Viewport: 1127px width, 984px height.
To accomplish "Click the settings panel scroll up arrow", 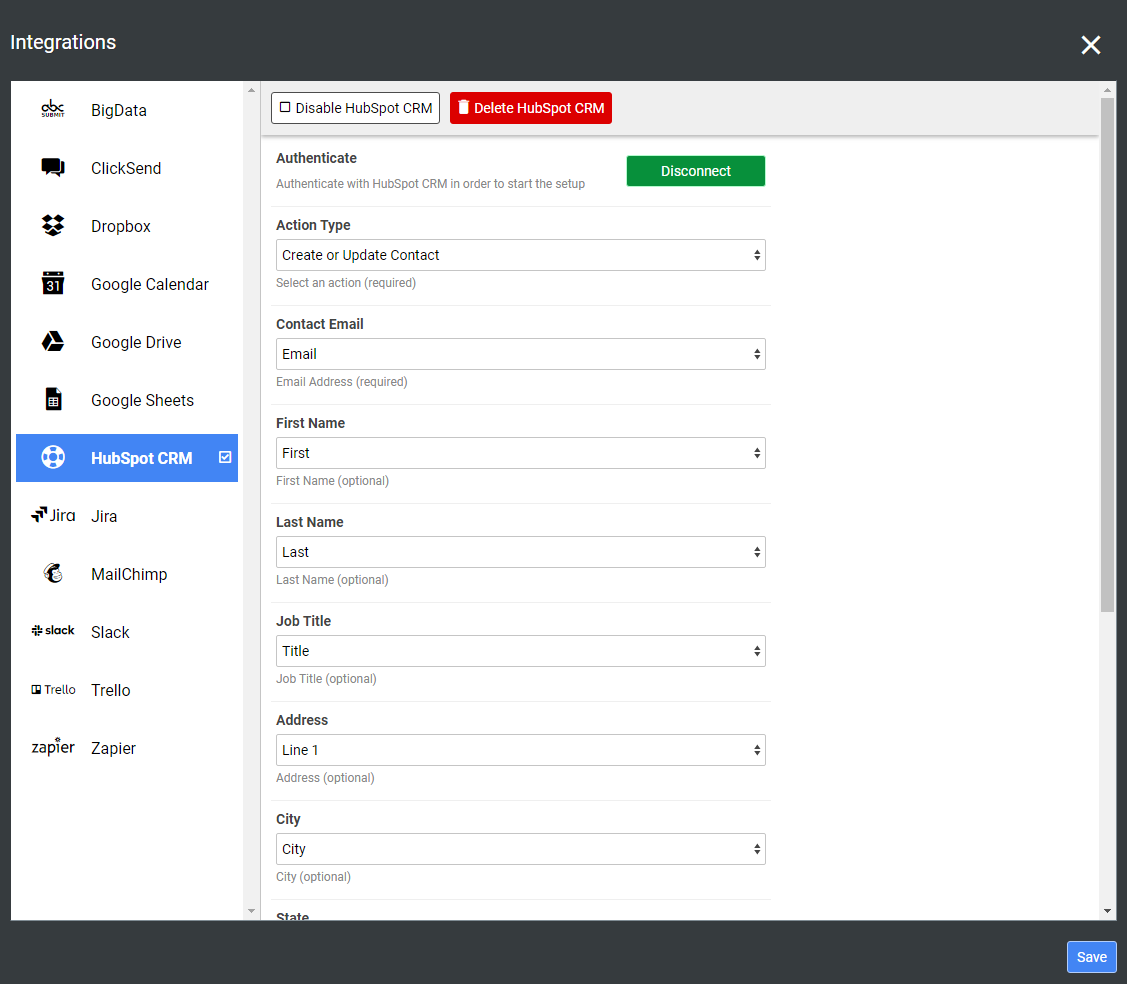I will 1107,90.
